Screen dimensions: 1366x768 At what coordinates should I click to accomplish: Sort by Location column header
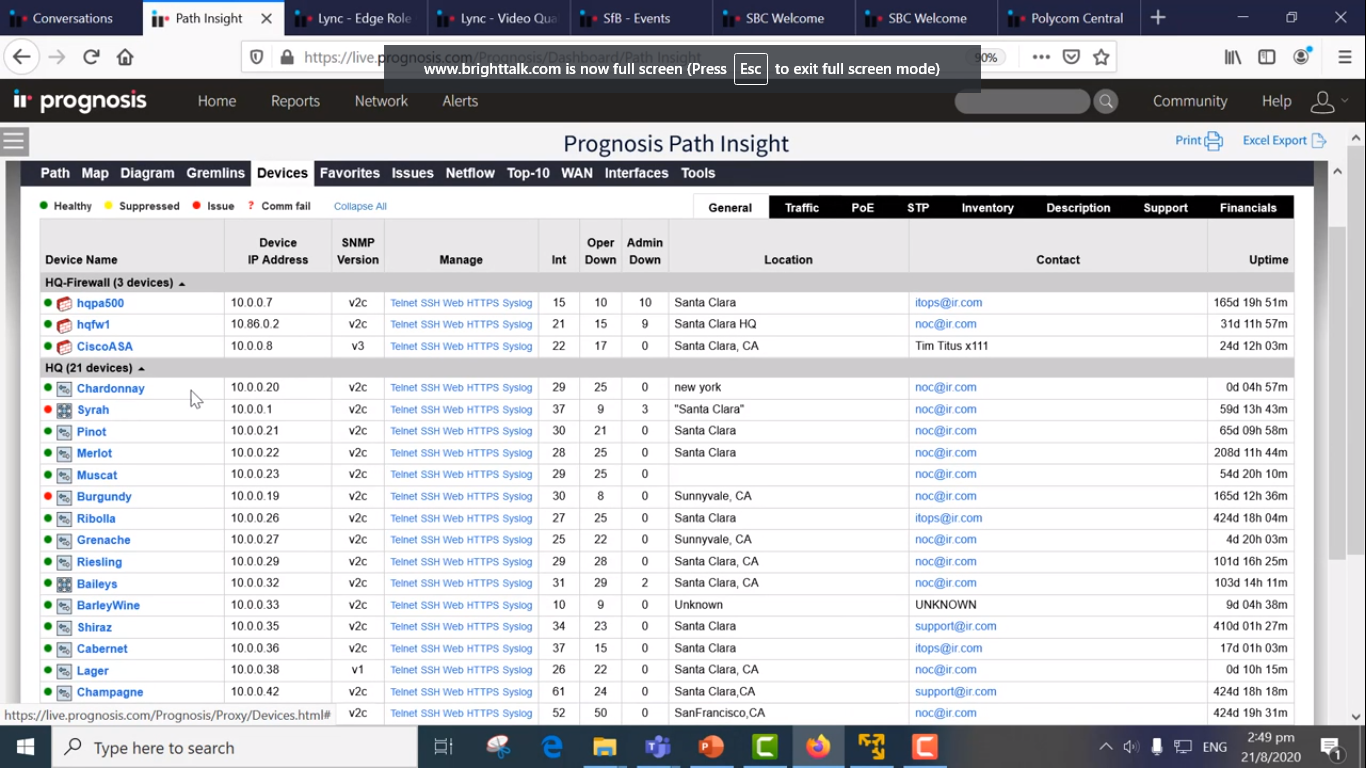coord(788,260)
